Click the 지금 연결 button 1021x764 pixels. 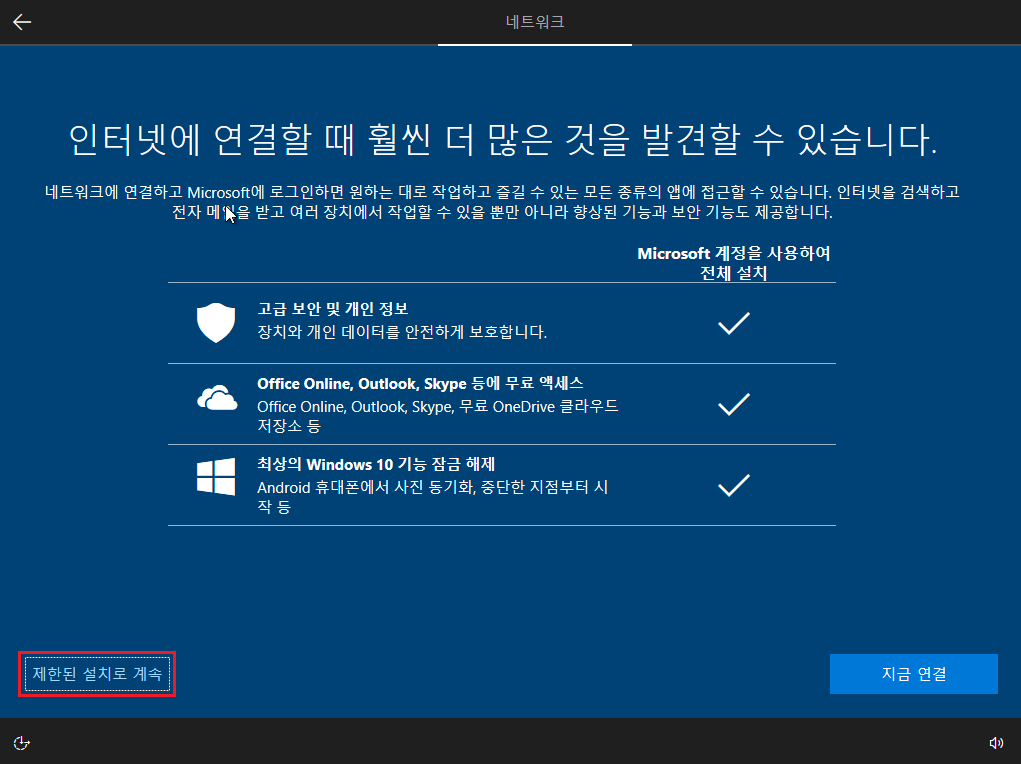(914, 673)
